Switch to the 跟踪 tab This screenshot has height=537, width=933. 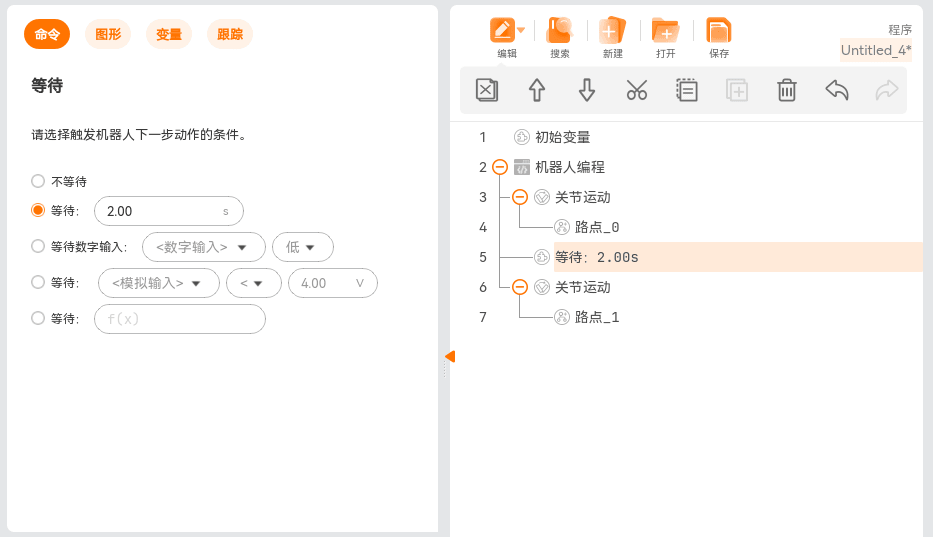tap(230, 34)
